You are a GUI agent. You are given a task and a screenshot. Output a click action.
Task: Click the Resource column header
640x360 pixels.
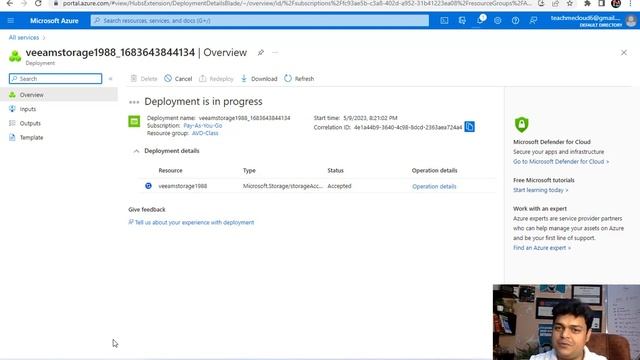(170, 171)
